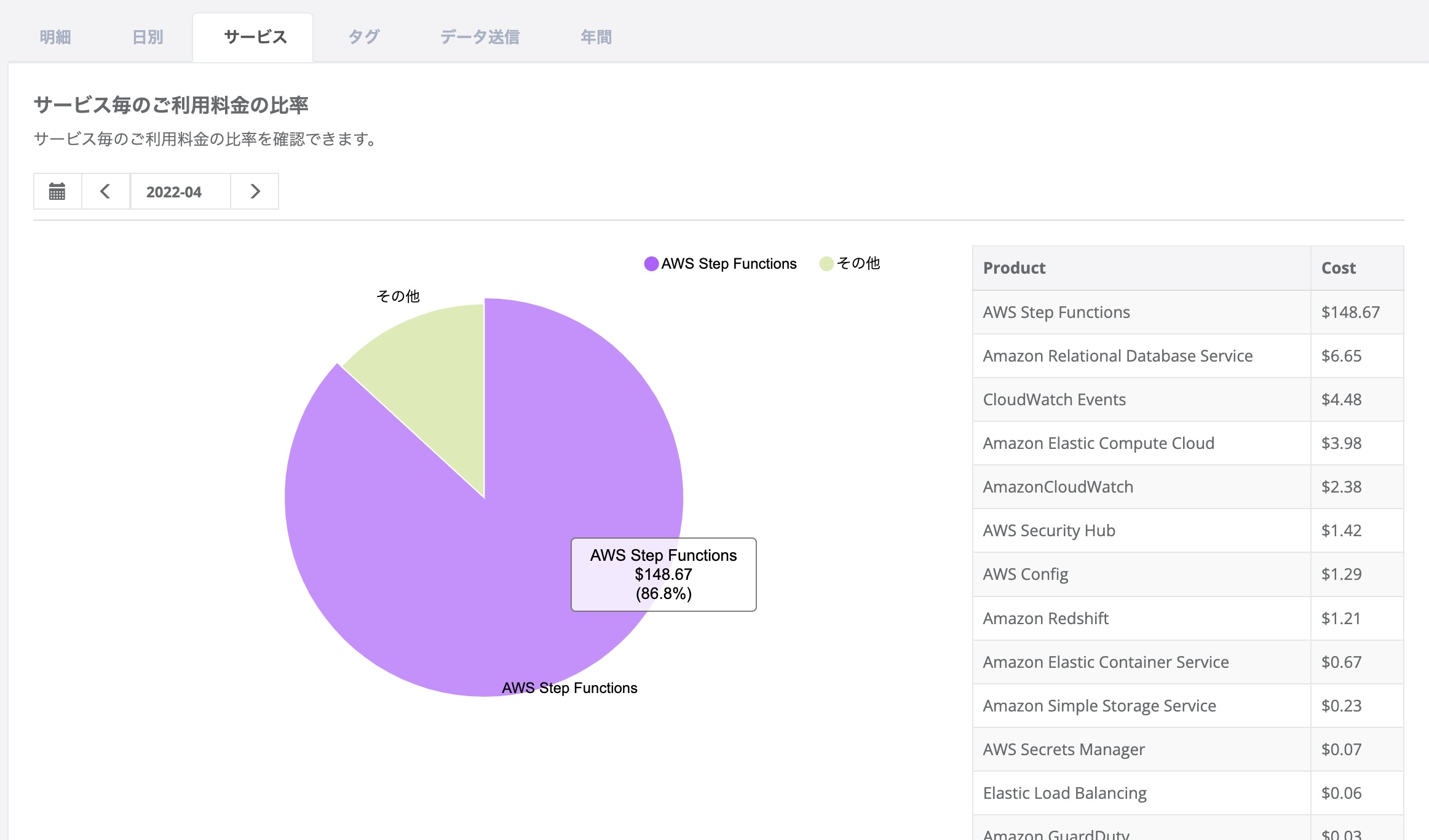Open the calendar date picker icon
Screen dimensions: 1429x840
tap(57, 191)
